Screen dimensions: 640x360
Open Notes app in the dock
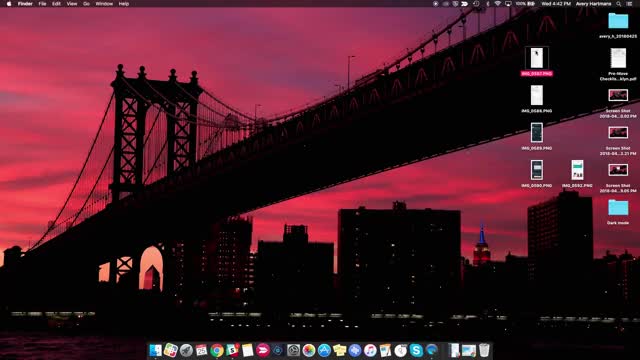pos(247,350)
